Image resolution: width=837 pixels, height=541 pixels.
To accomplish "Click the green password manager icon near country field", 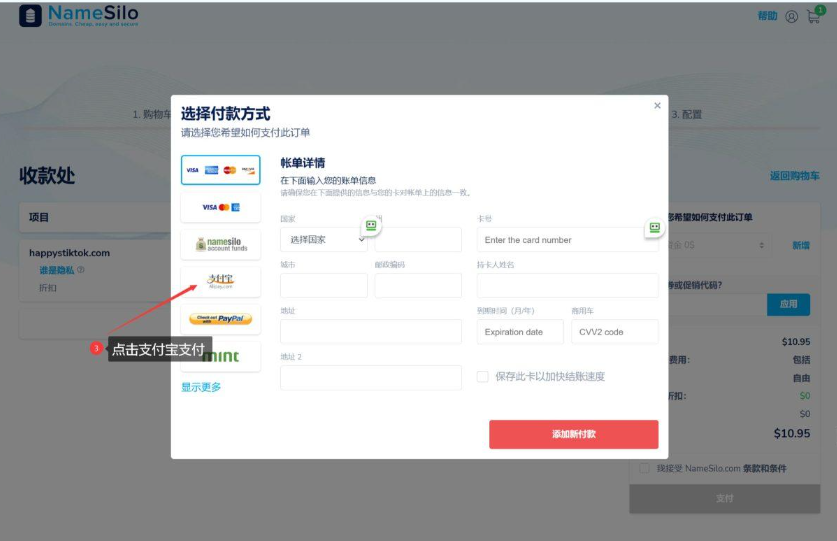I will [x=371, y=226].
